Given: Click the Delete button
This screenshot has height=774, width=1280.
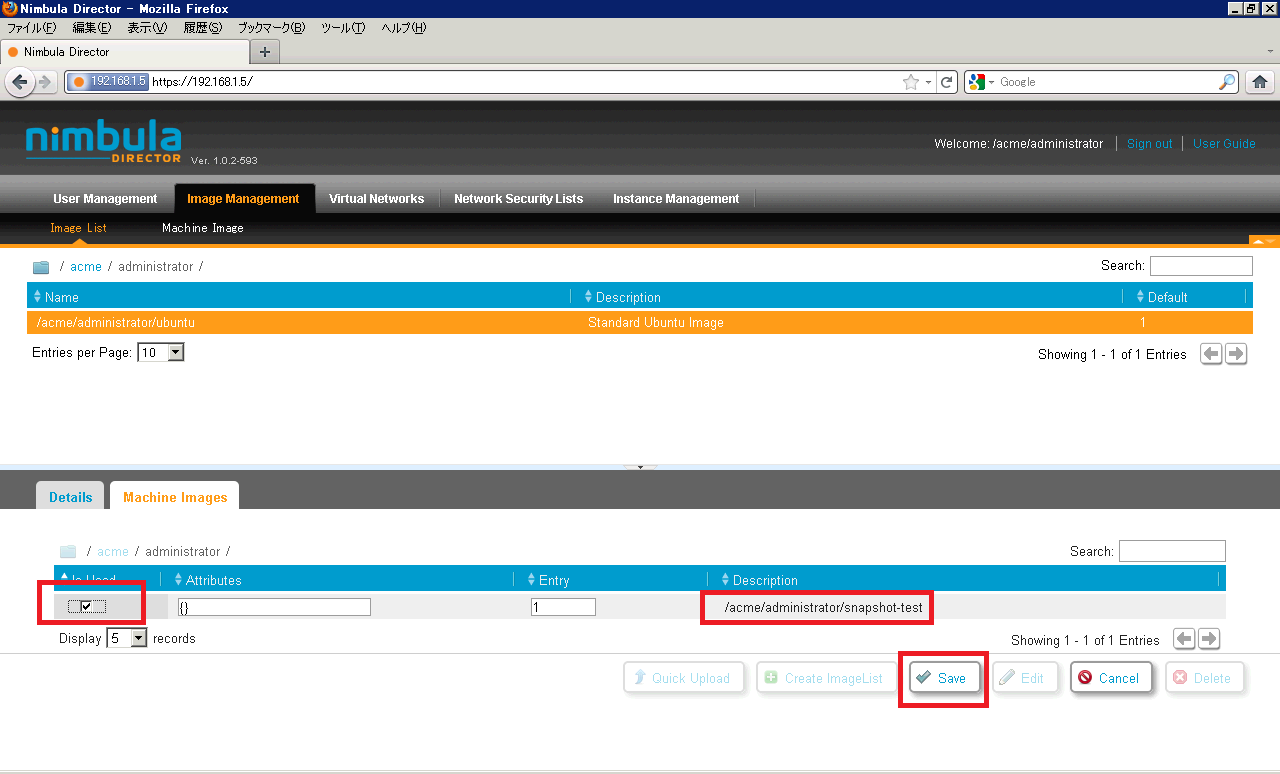Looking at the screenshot, I should (1204, 678).
